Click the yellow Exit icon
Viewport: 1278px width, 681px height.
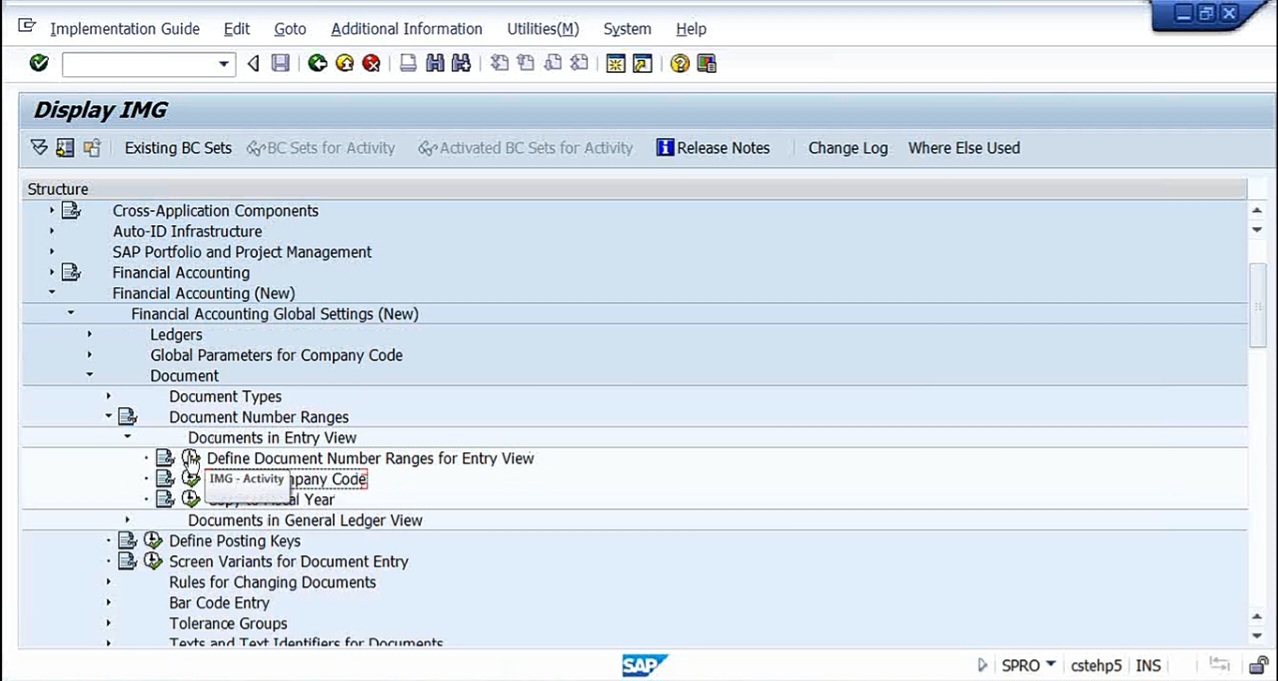pyautogui.click(x=345, y=64)
